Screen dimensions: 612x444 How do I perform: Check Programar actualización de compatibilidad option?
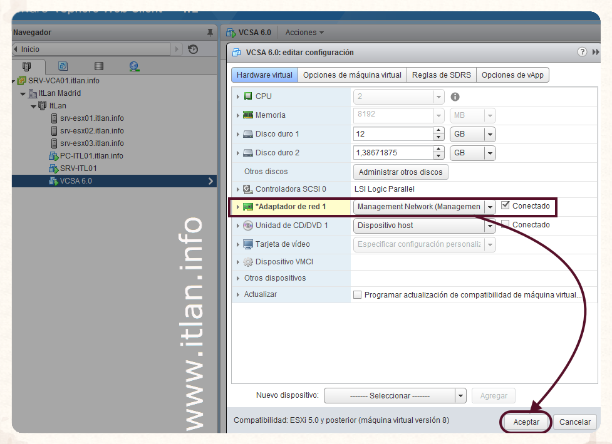pos(358,295)
